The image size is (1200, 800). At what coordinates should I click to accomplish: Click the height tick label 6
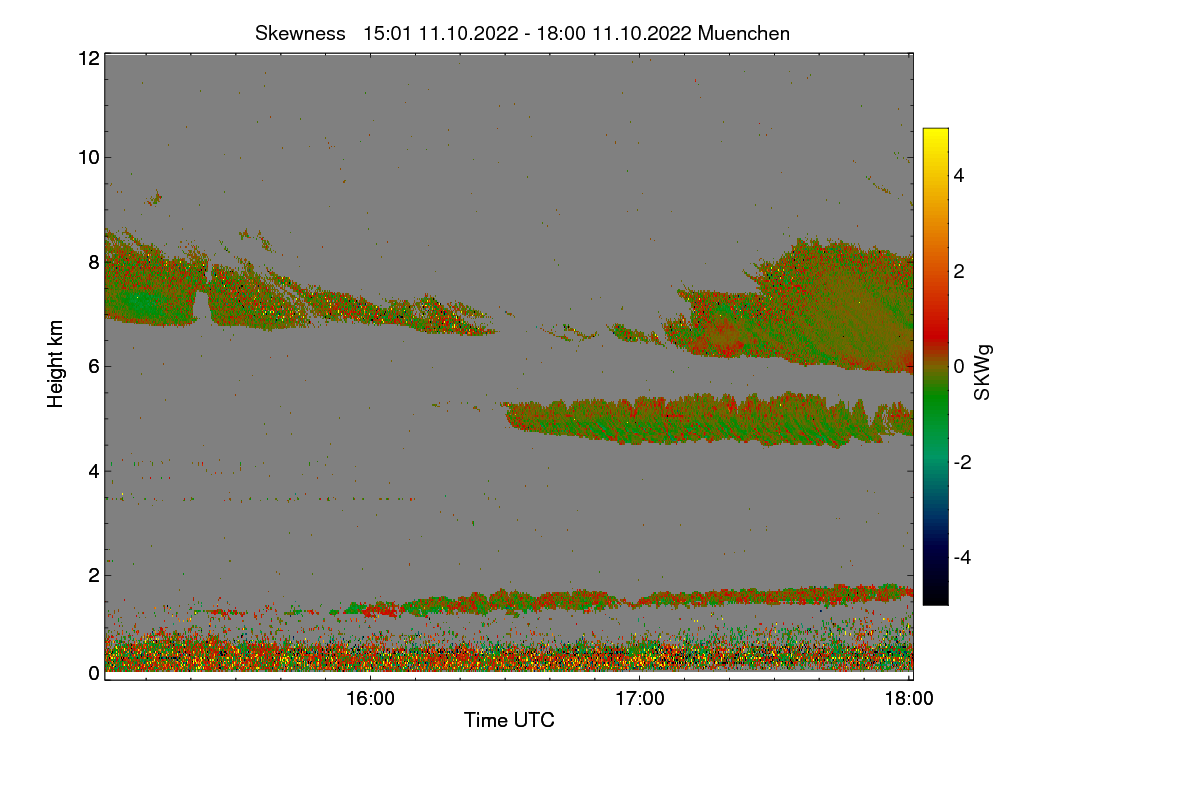coord(93,366)
